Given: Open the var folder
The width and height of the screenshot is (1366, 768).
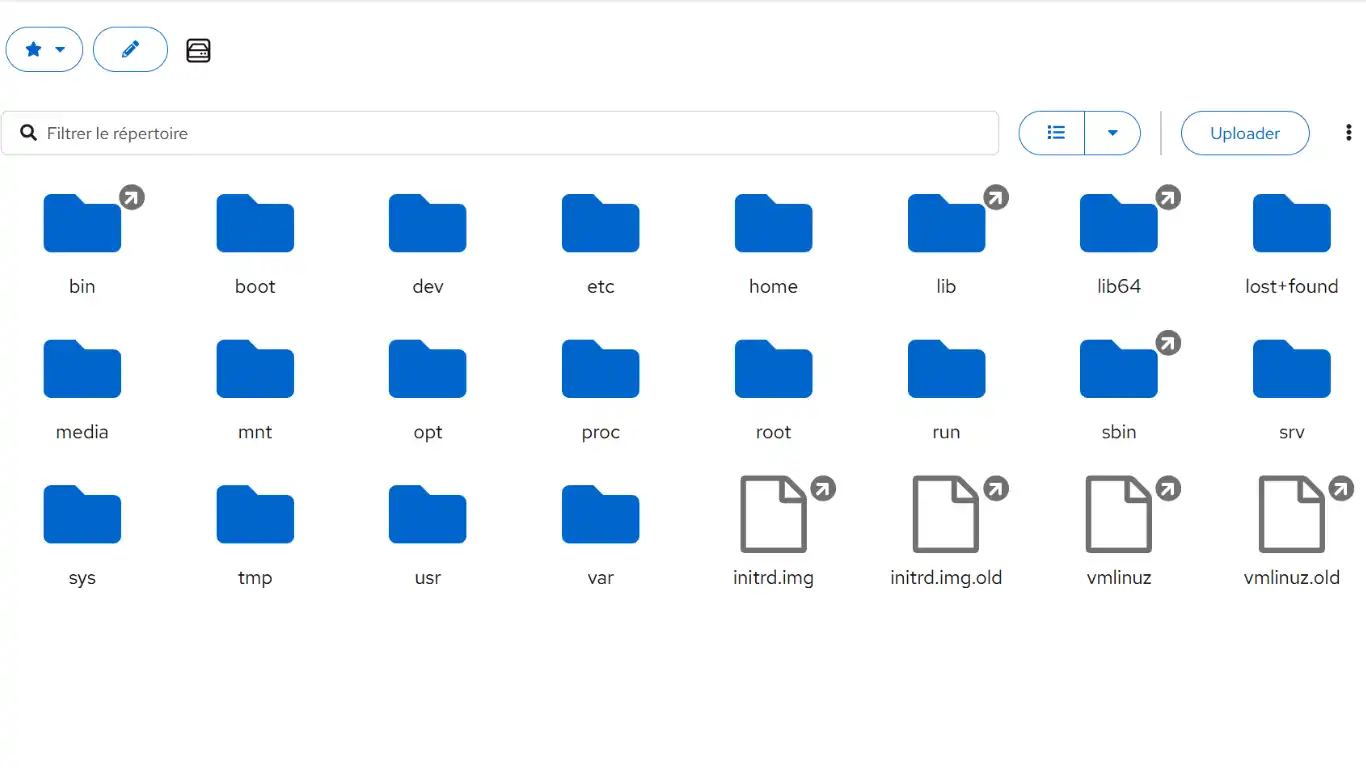Looking at the screenshot, I should (600, 532).
